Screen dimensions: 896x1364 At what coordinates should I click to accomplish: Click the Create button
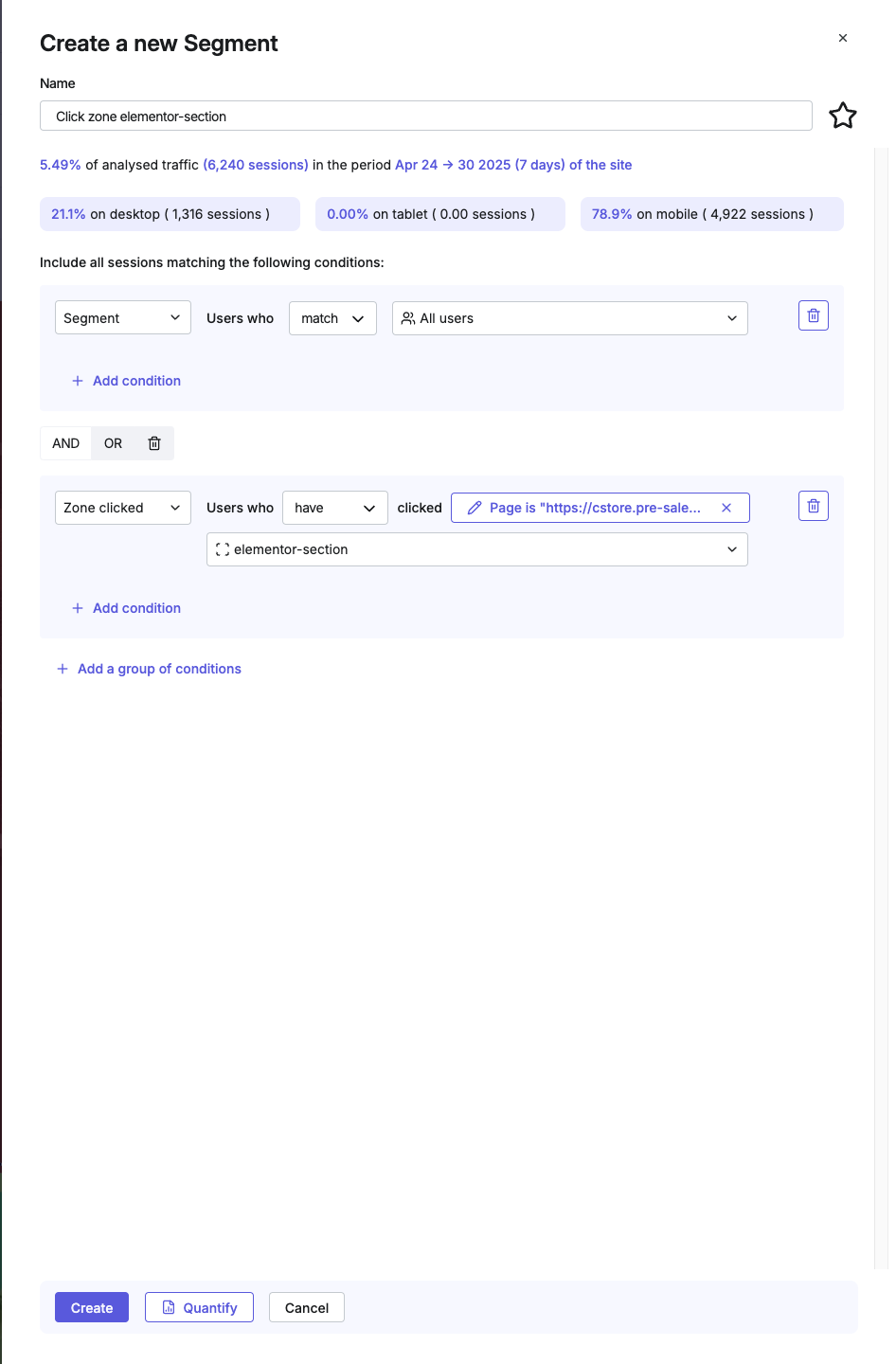pyautogui.click(x=92, y=1307)
